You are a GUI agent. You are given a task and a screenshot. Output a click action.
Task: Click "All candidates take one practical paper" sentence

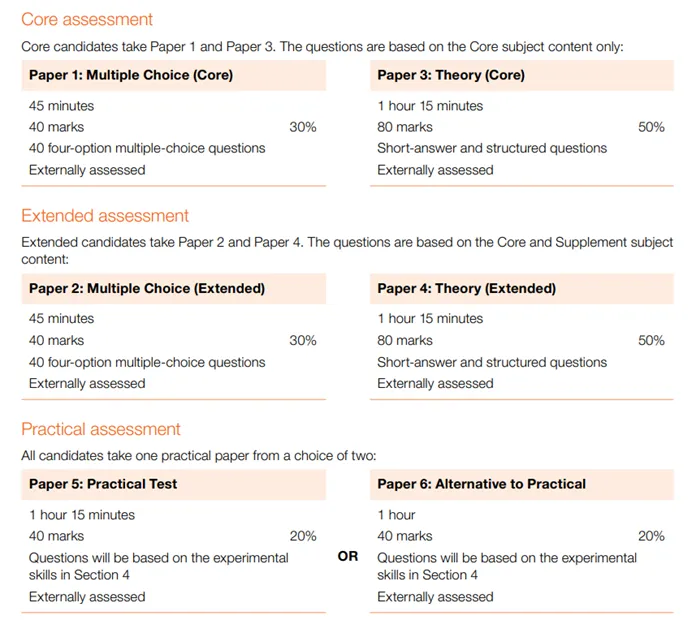[199, 456]
